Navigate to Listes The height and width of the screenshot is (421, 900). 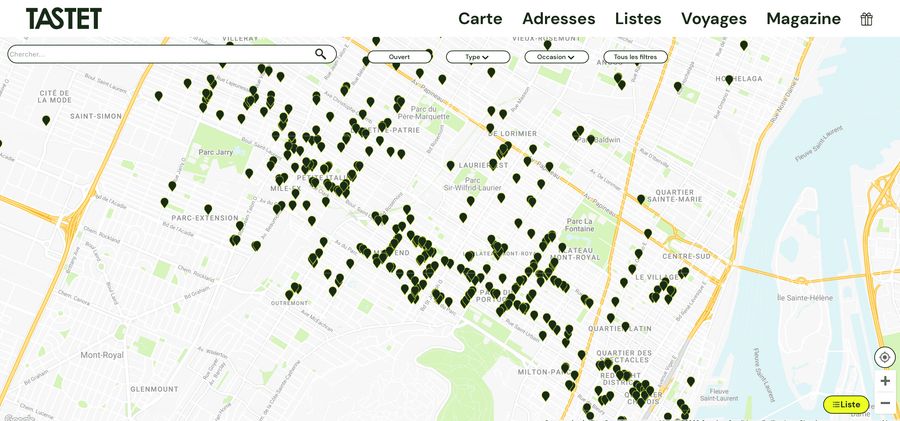click(x=638, y=19)
